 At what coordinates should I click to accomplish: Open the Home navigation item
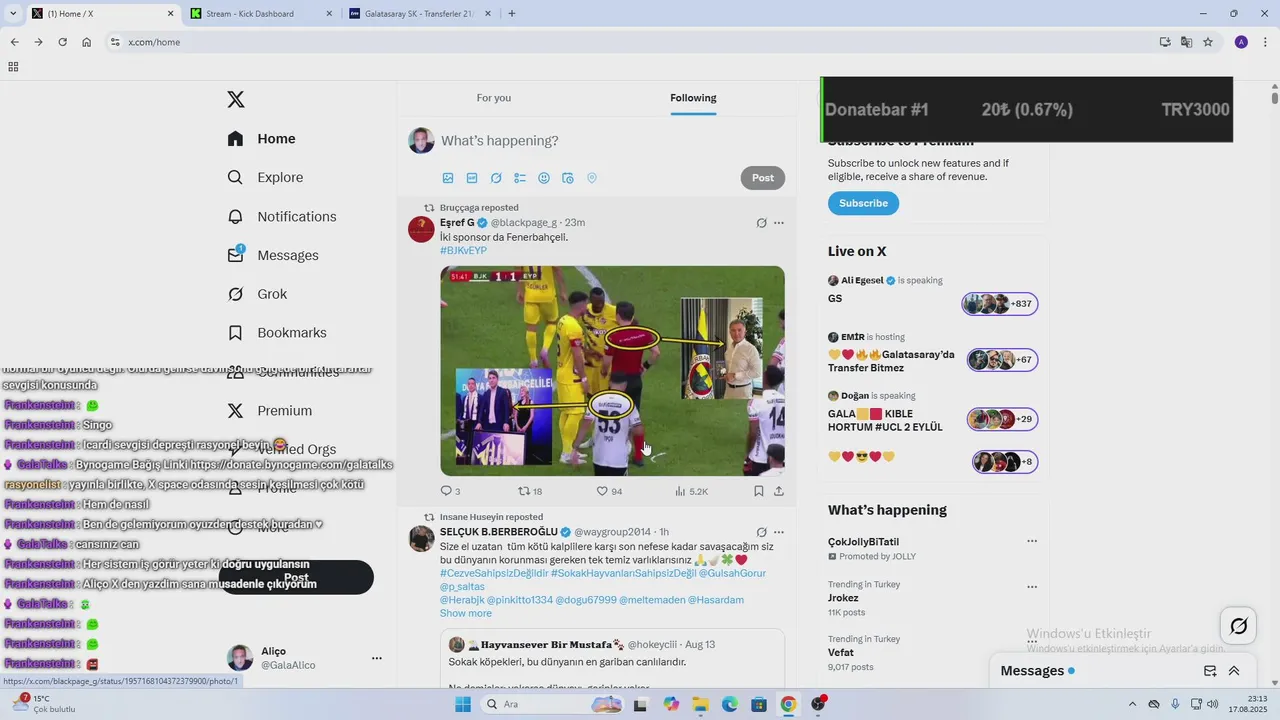262,139
